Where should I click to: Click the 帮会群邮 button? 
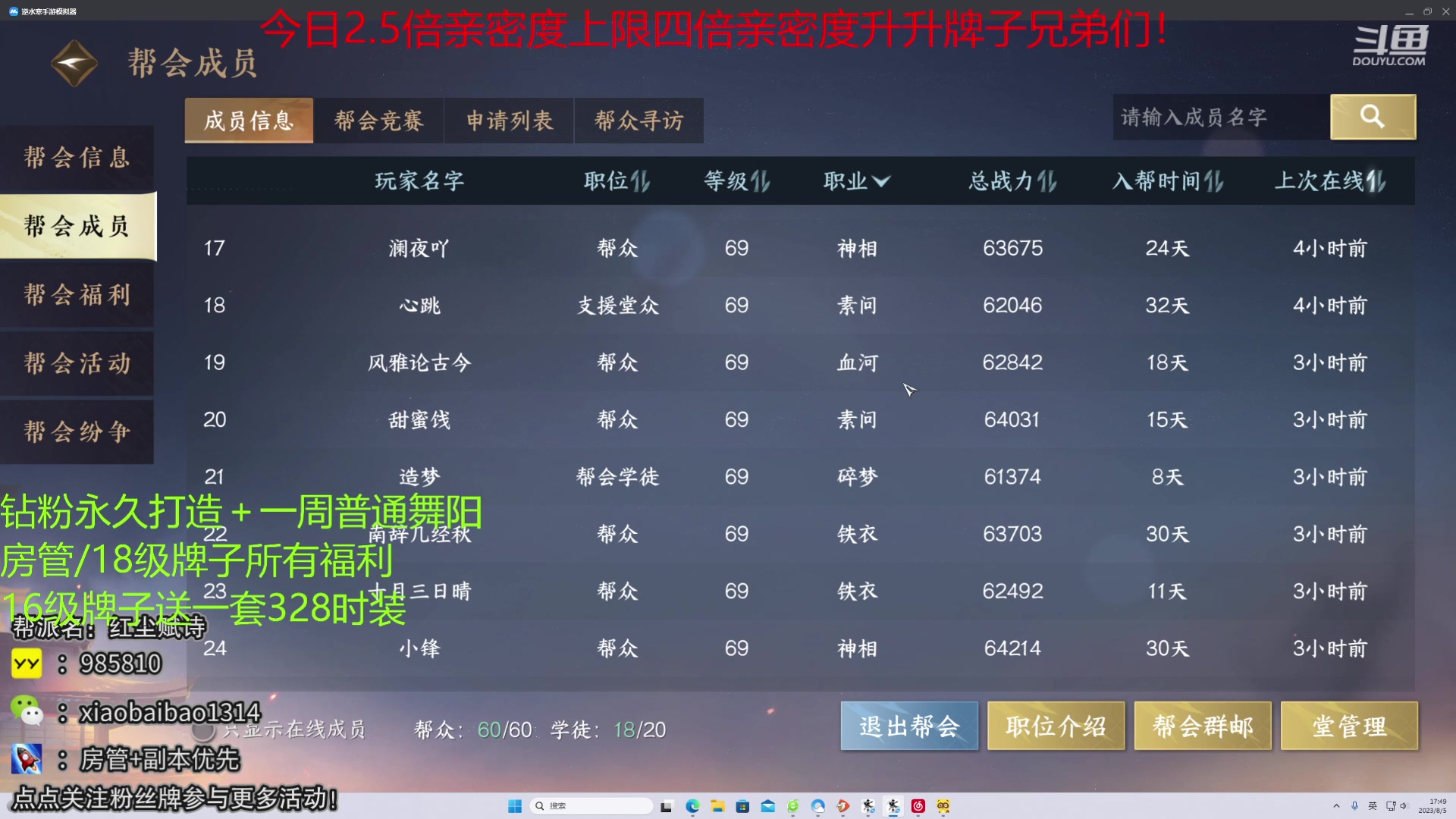[1203, 726]
